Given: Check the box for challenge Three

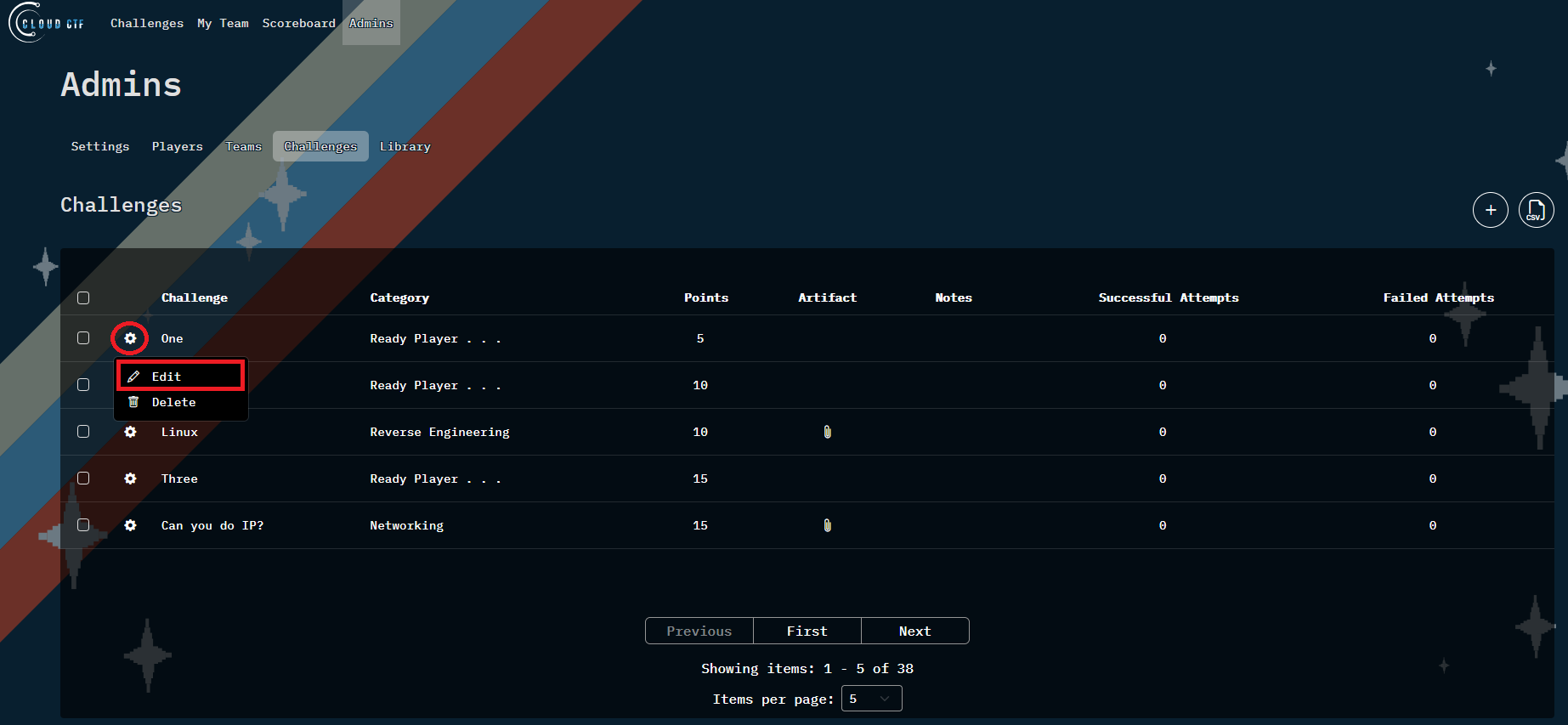Looking at the screenshot, I should pyautogui.click(x=83, y=479).
